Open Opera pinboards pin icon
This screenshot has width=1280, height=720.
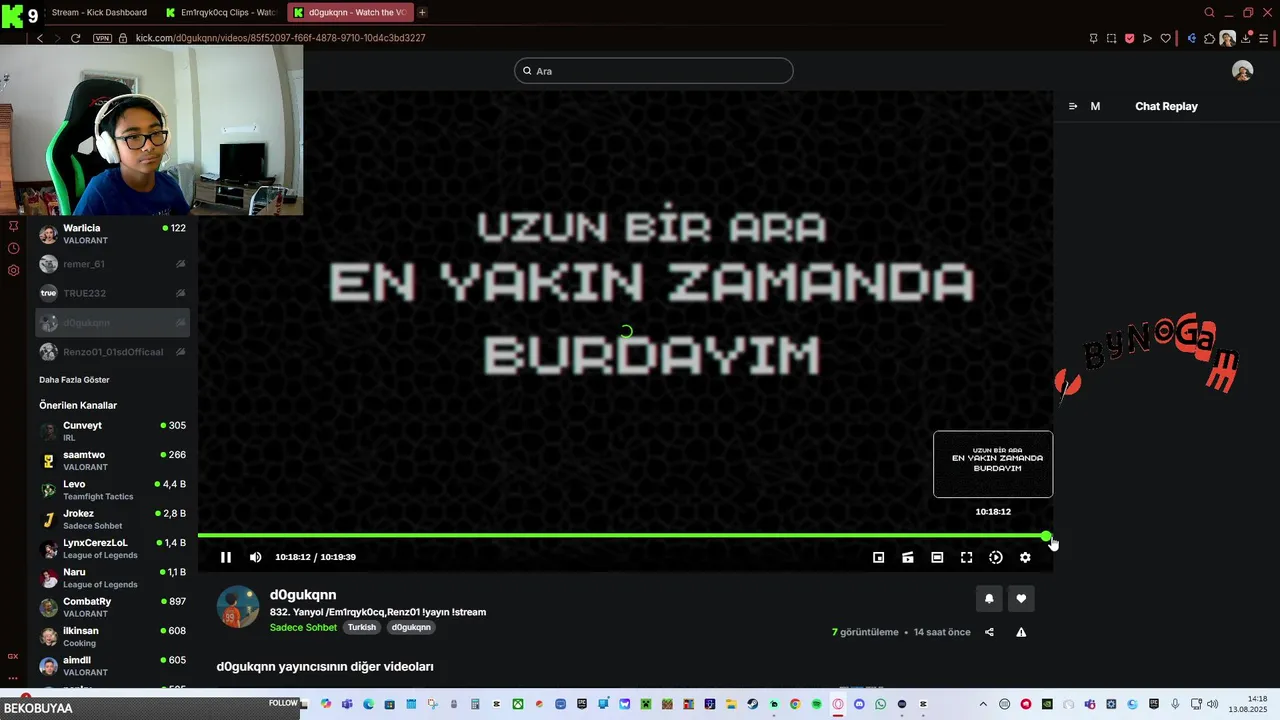pos(1093,38)
